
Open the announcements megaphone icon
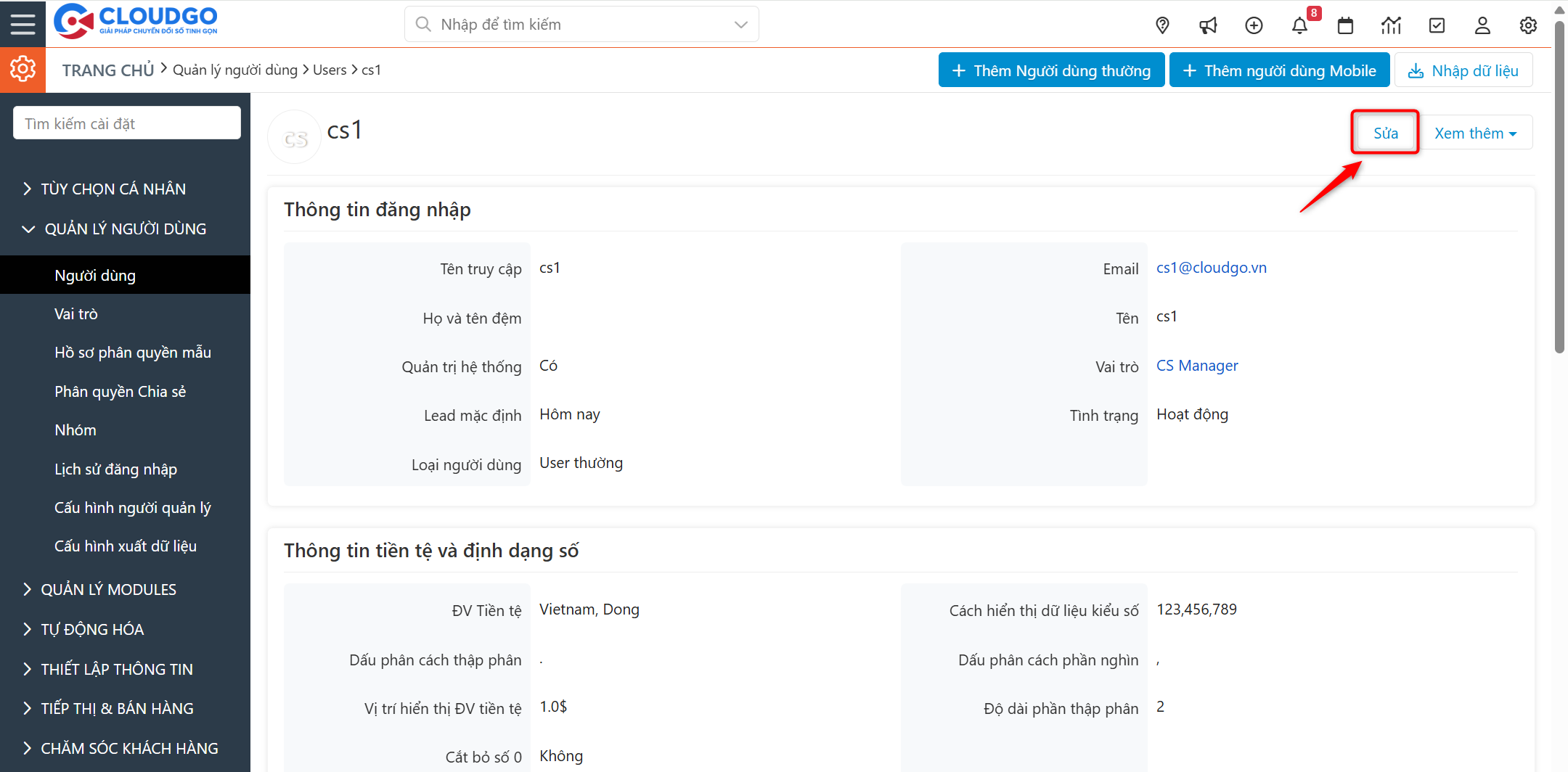1208,24
